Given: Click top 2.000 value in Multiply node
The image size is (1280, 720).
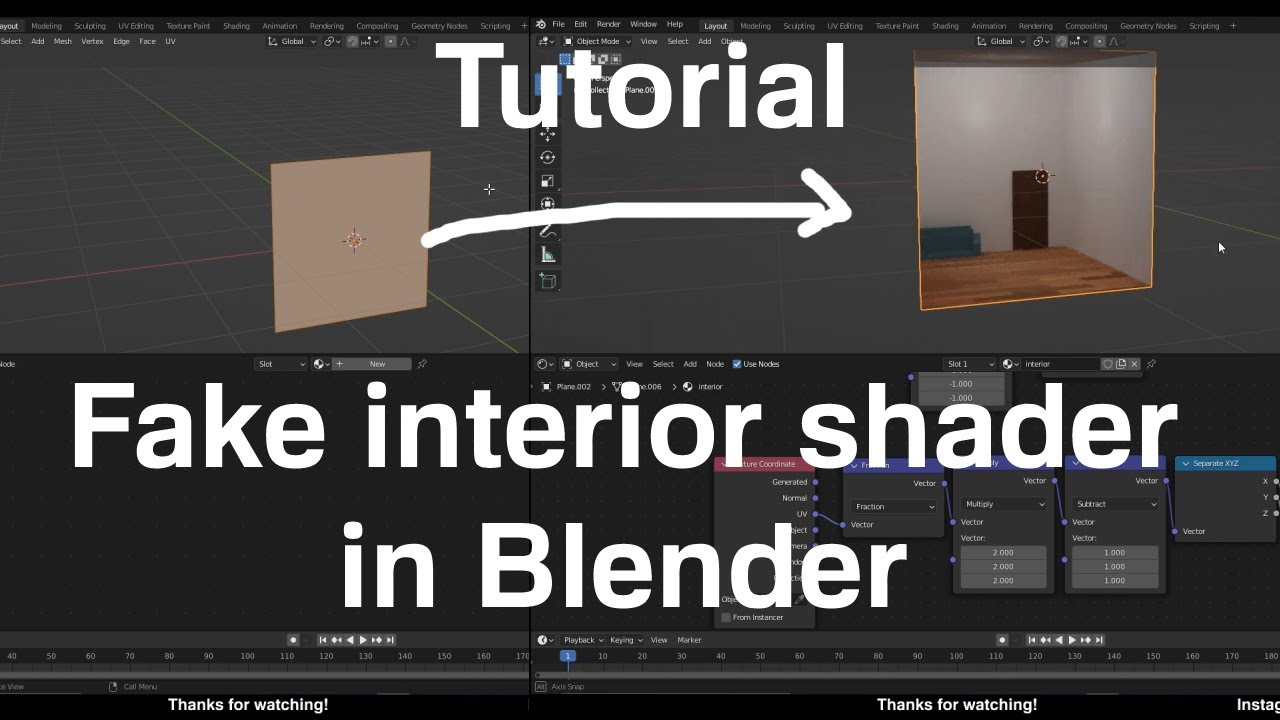Looking at the screenshot, I should click(x=1003, y=552).
